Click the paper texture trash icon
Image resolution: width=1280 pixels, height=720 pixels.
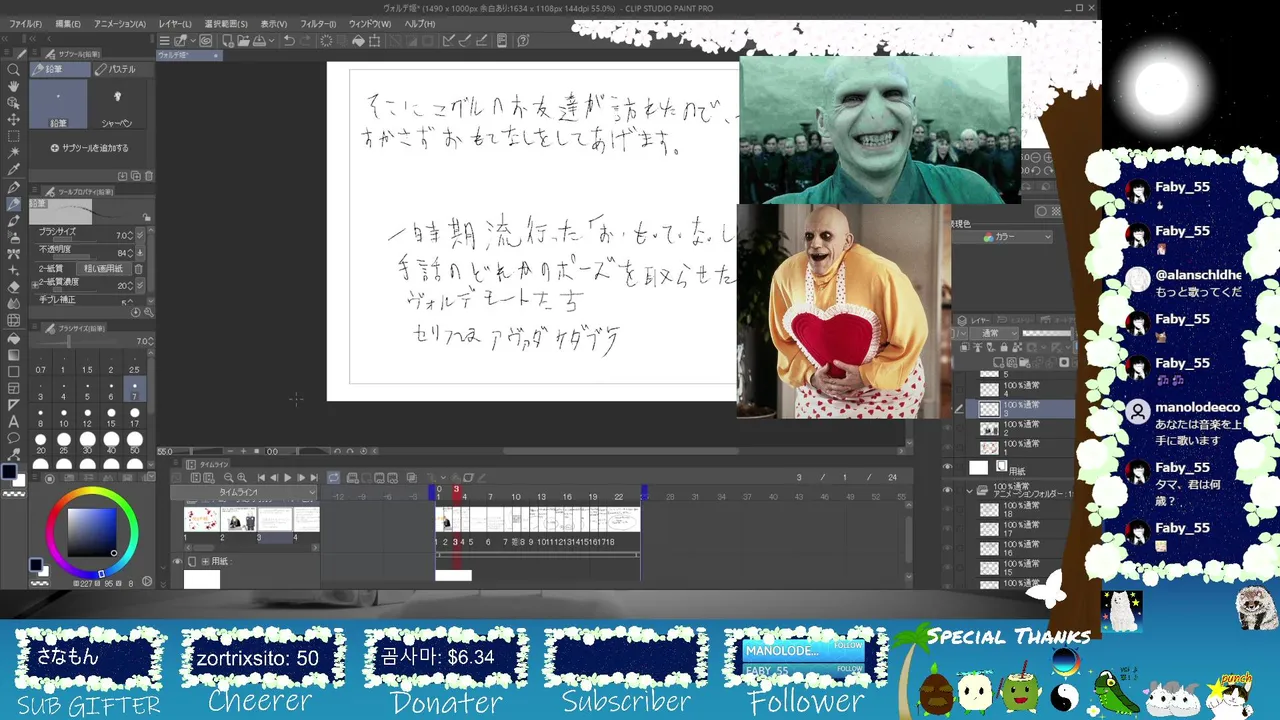click(138, 268)
